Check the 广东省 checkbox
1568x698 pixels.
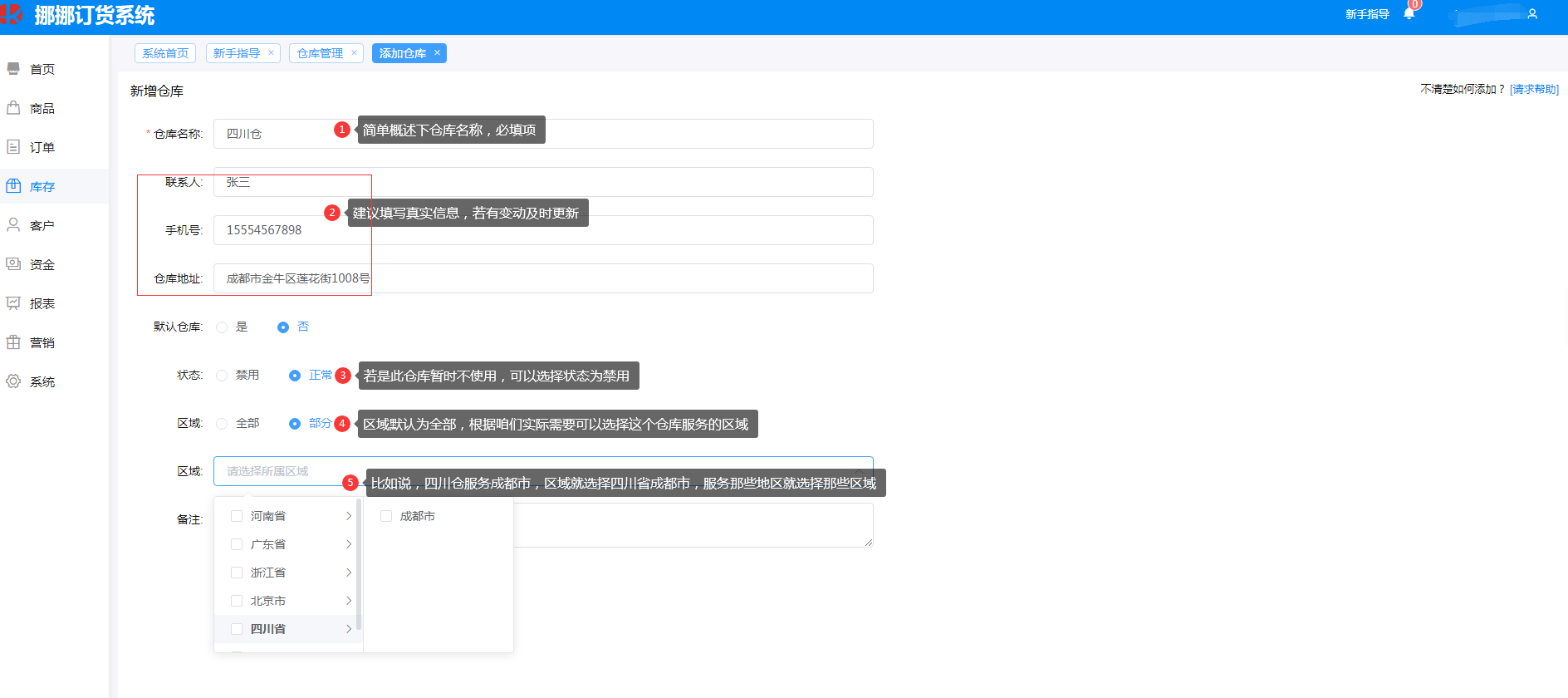[x=237, y=544]
